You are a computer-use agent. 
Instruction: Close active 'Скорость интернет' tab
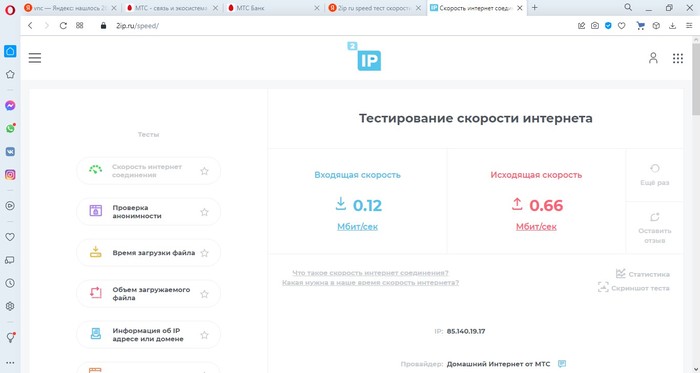[x=521, y=8]
